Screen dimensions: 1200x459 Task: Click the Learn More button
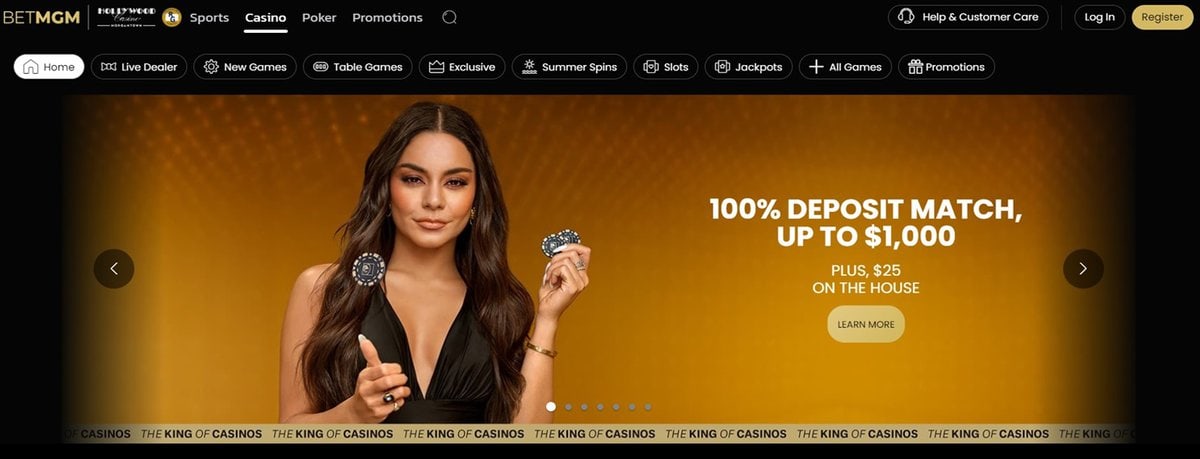pyautogui.click(x=866, y=324)
